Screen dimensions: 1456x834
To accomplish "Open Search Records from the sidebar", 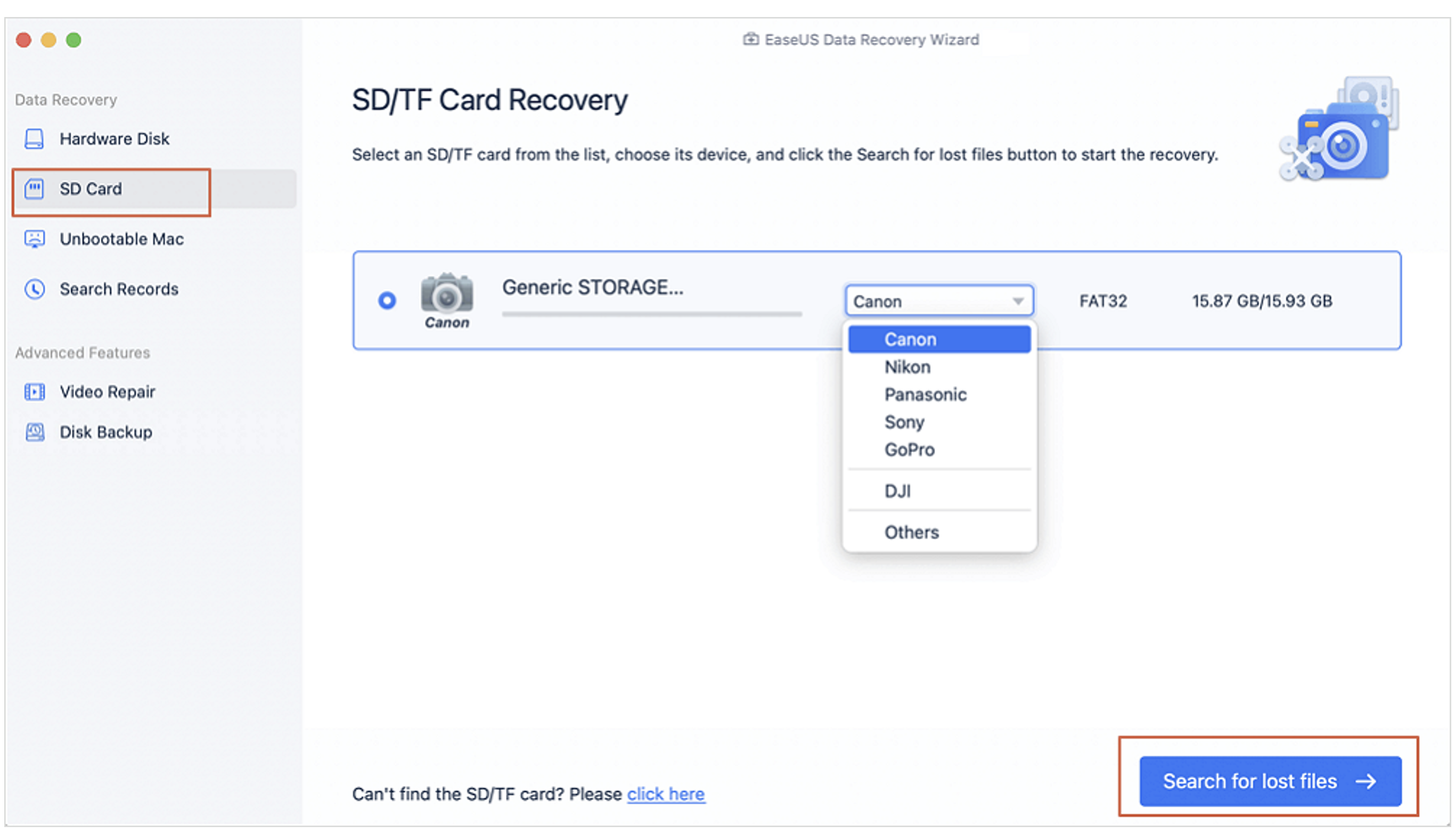I will 119,289.
